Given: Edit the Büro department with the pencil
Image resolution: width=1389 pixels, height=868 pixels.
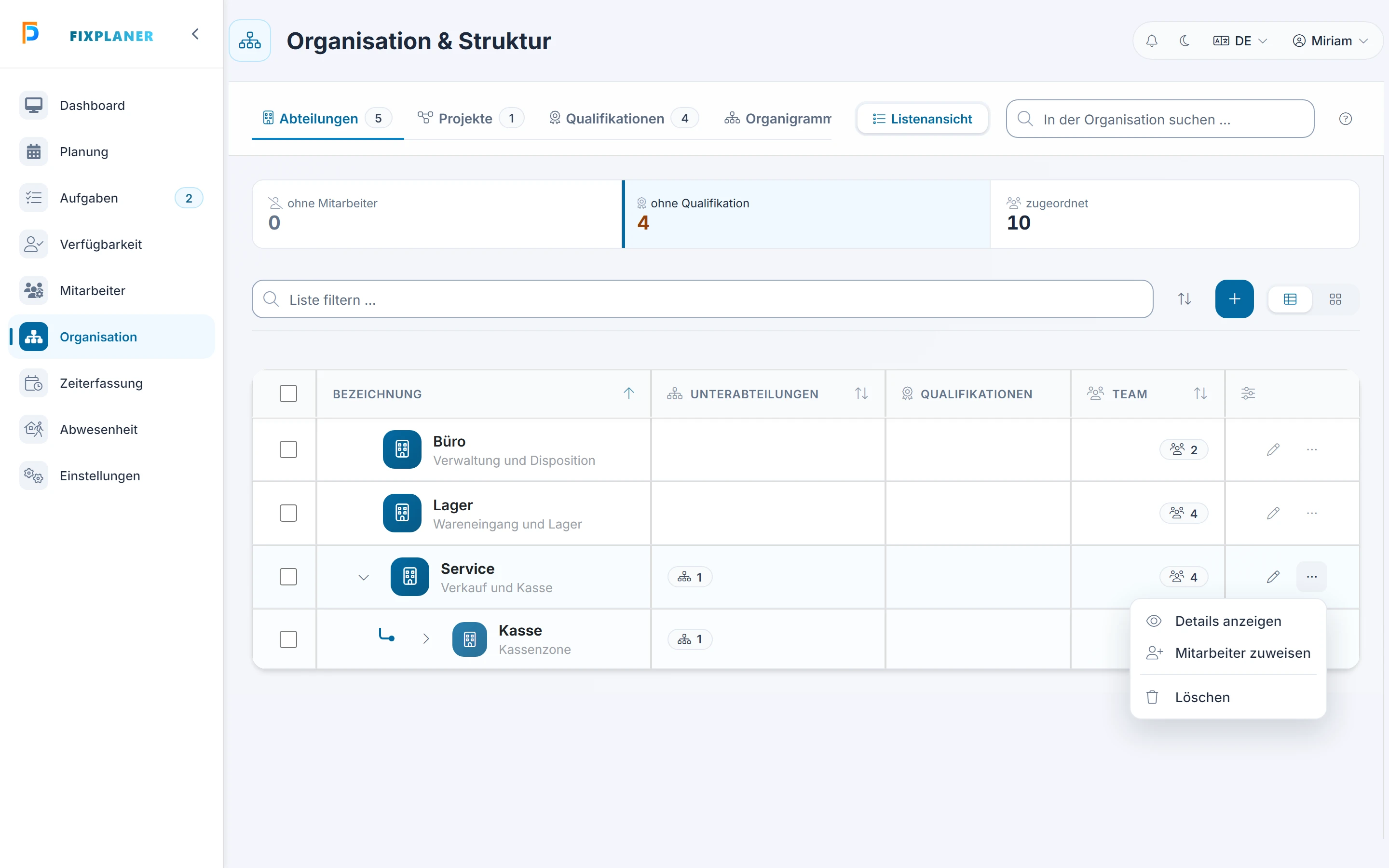Looking at the screenshot, I should [x=1273, y=449].
